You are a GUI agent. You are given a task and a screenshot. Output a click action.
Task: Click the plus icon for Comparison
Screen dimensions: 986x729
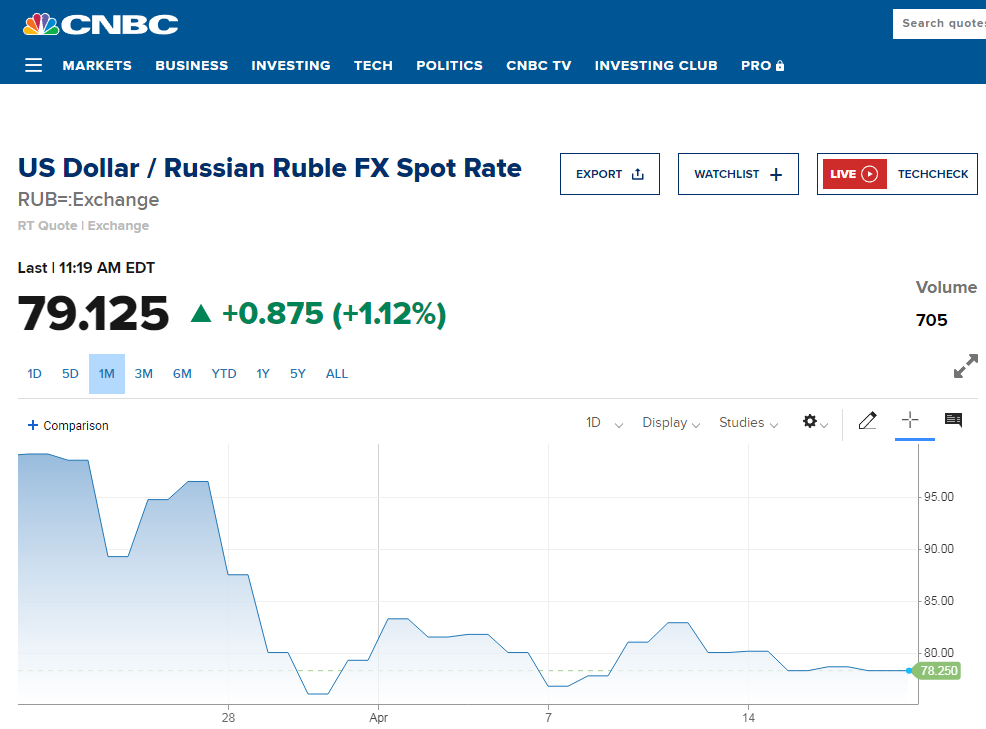(x=33, y=425)
